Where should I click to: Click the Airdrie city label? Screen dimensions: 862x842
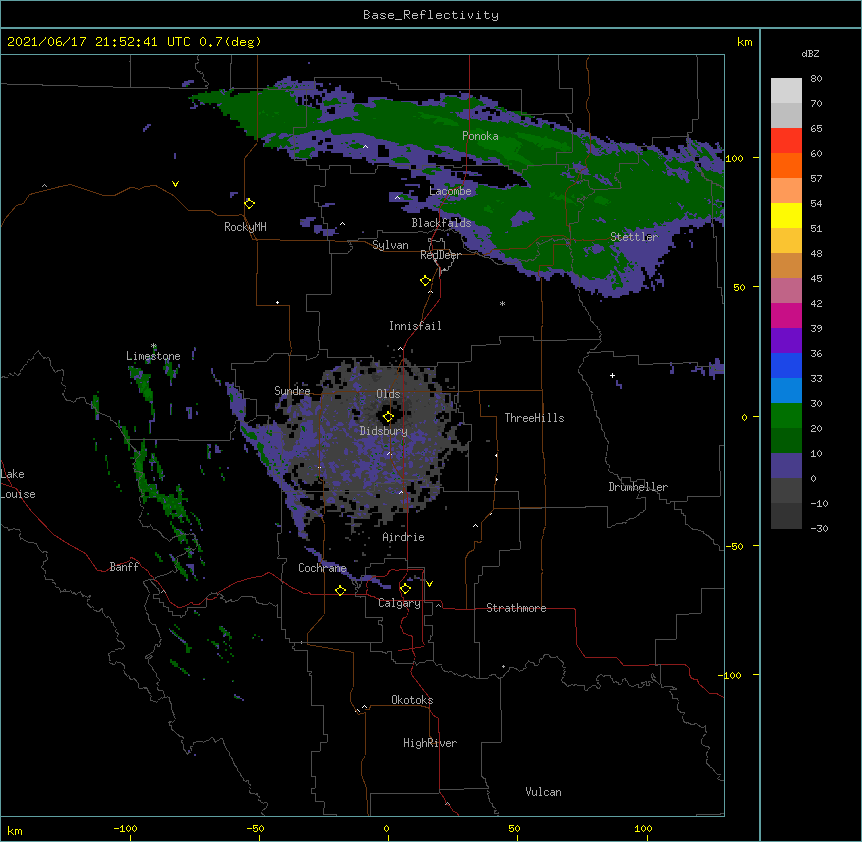pyautogui.click(x=403, y=537)
